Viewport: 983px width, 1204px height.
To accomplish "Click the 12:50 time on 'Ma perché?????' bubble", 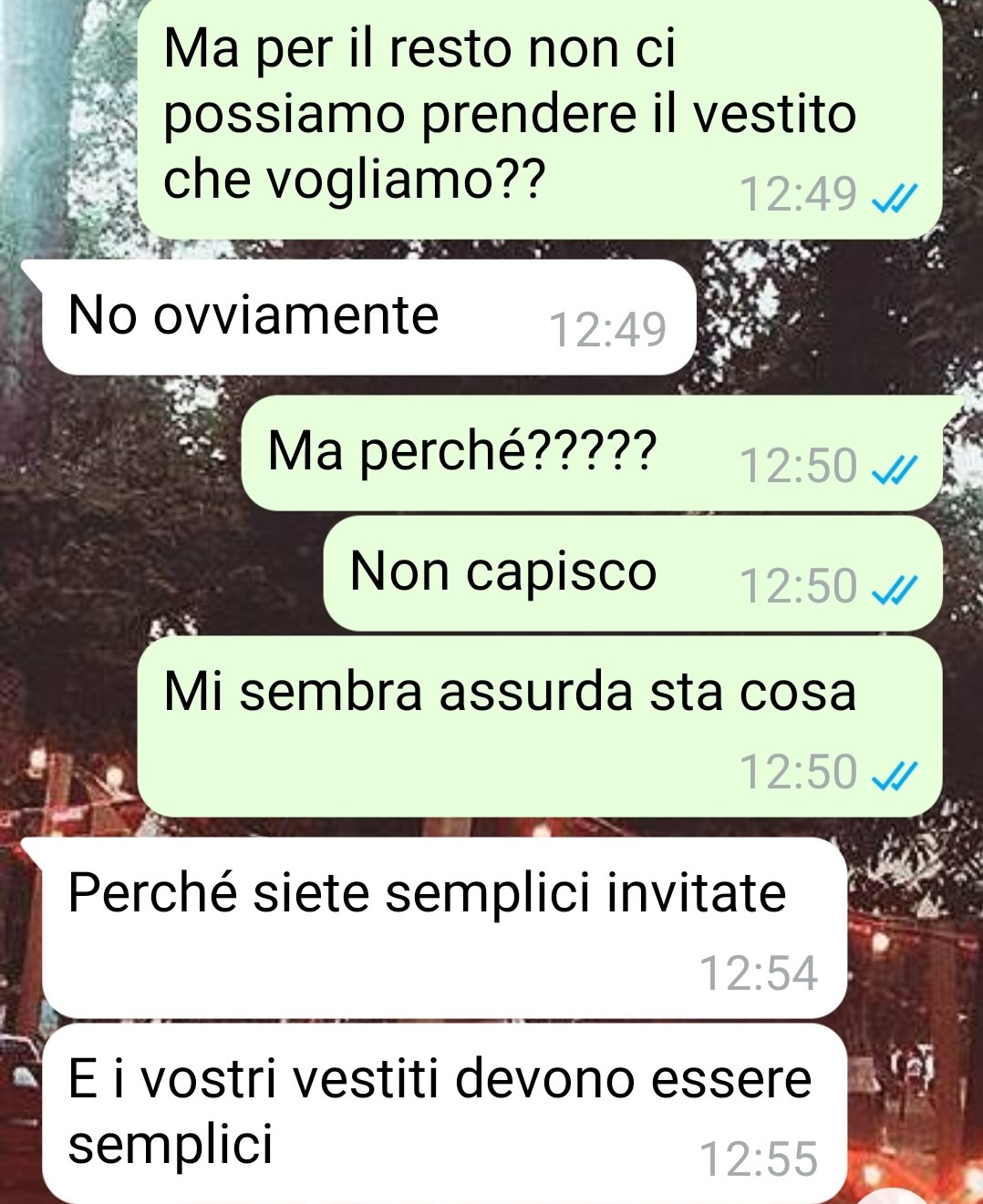I will point(798,466).
